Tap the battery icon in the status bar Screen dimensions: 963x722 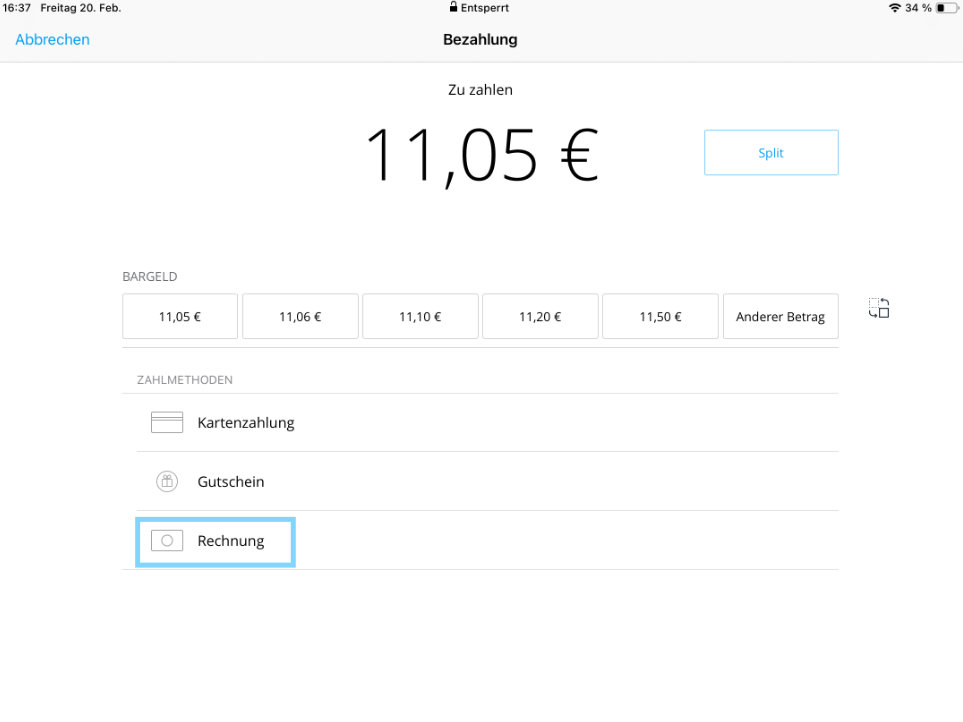tap(946, 8)
